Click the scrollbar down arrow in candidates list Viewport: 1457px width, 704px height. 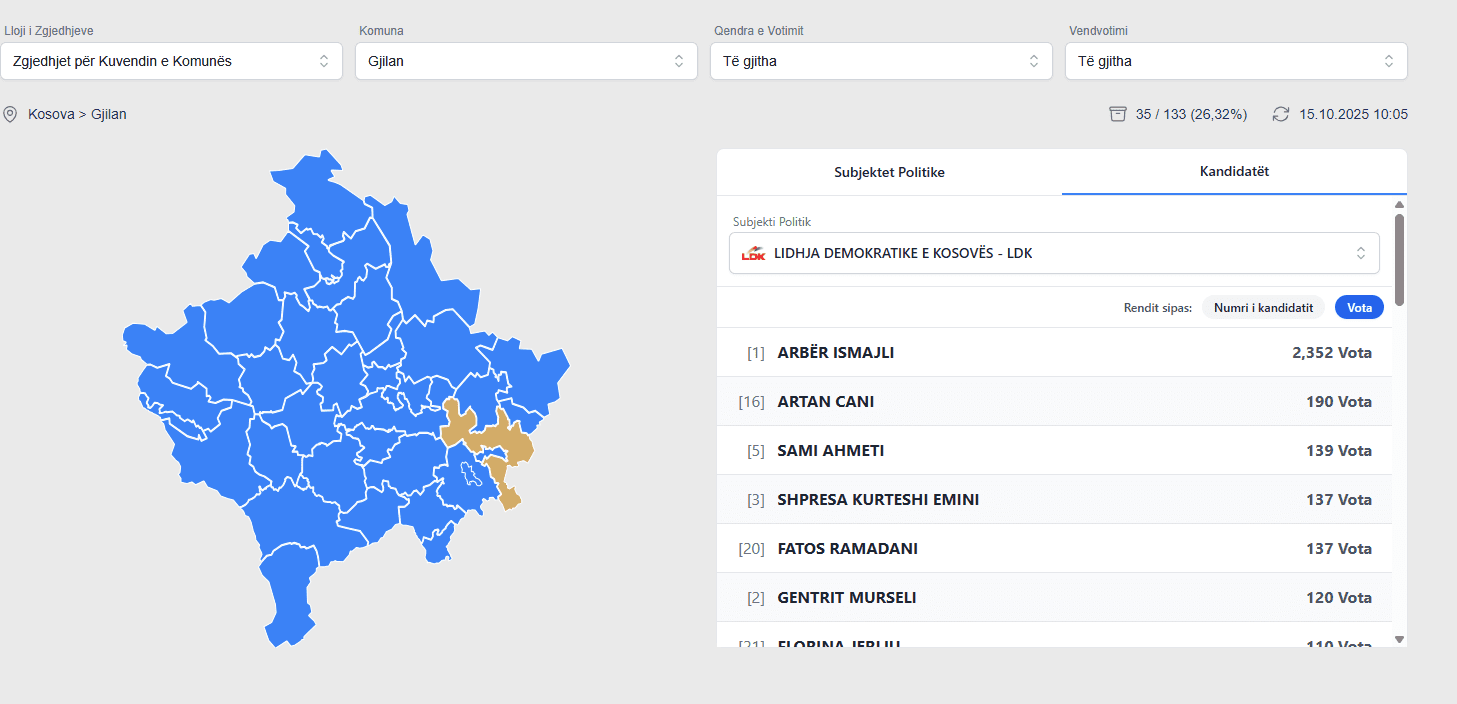(1399, 639)
